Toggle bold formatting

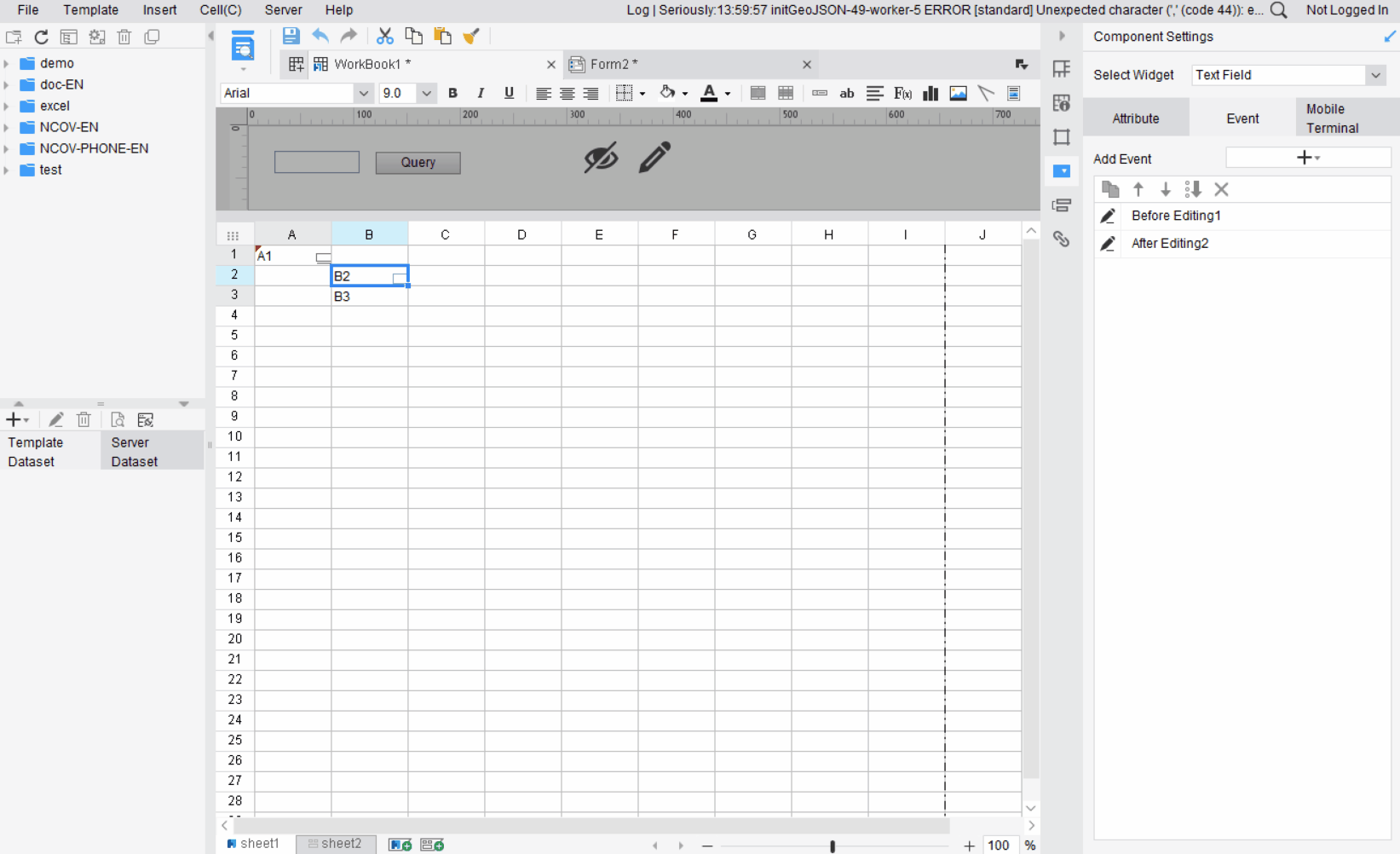point(453,93)
